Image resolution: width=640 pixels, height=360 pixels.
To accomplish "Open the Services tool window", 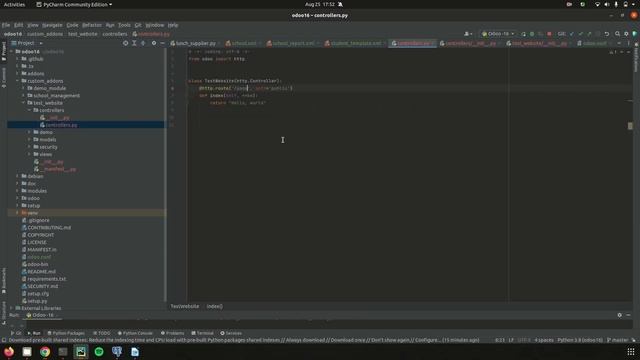I will point(231,333).
